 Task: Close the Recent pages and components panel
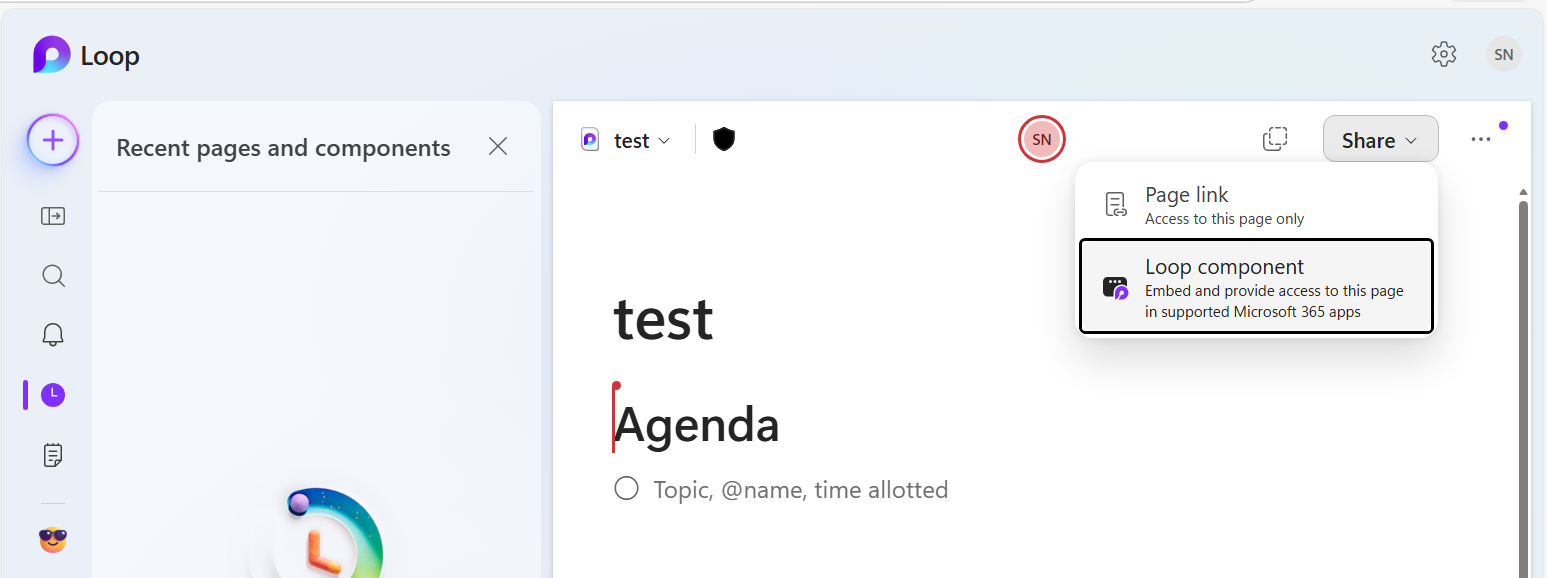click(498, 147)
